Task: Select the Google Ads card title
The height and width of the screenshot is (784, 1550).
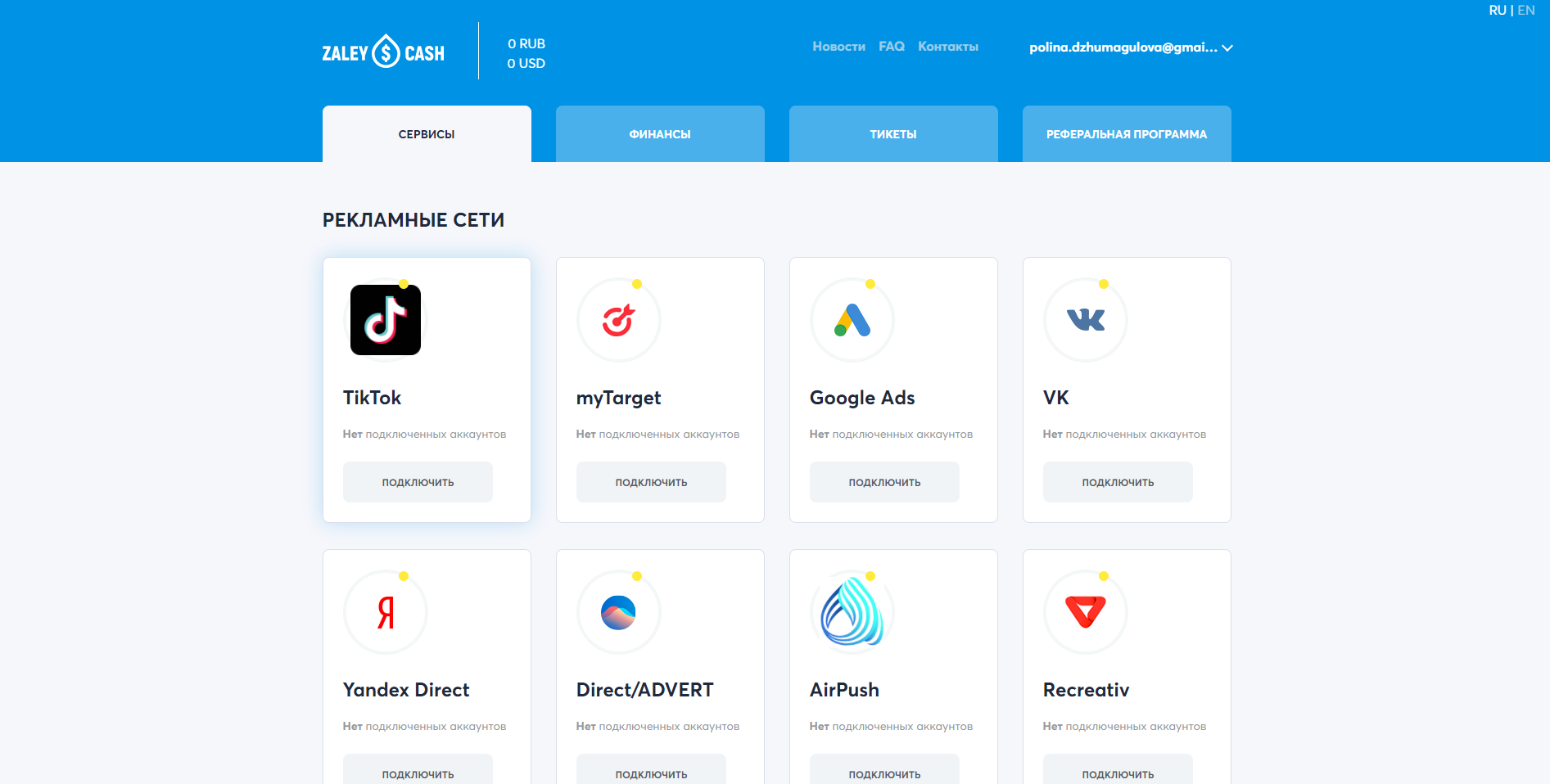Action: point(862,399)
